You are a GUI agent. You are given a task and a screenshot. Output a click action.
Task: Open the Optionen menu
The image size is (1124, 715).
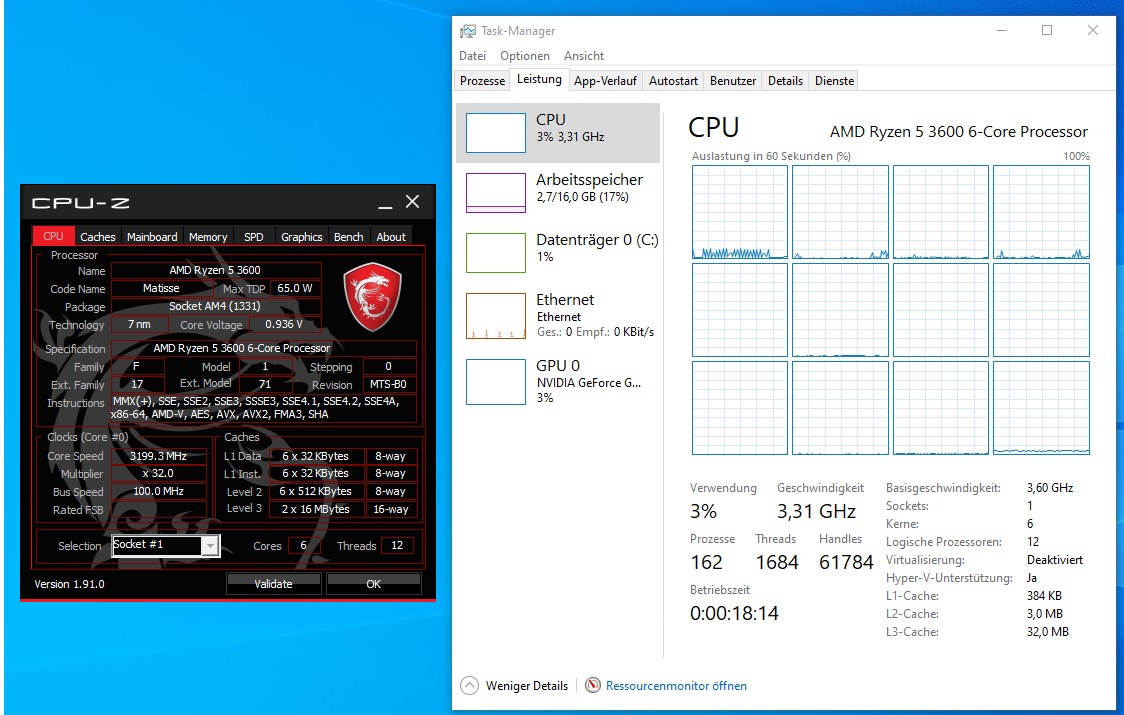pyautogui.click(x=525, y=56)
